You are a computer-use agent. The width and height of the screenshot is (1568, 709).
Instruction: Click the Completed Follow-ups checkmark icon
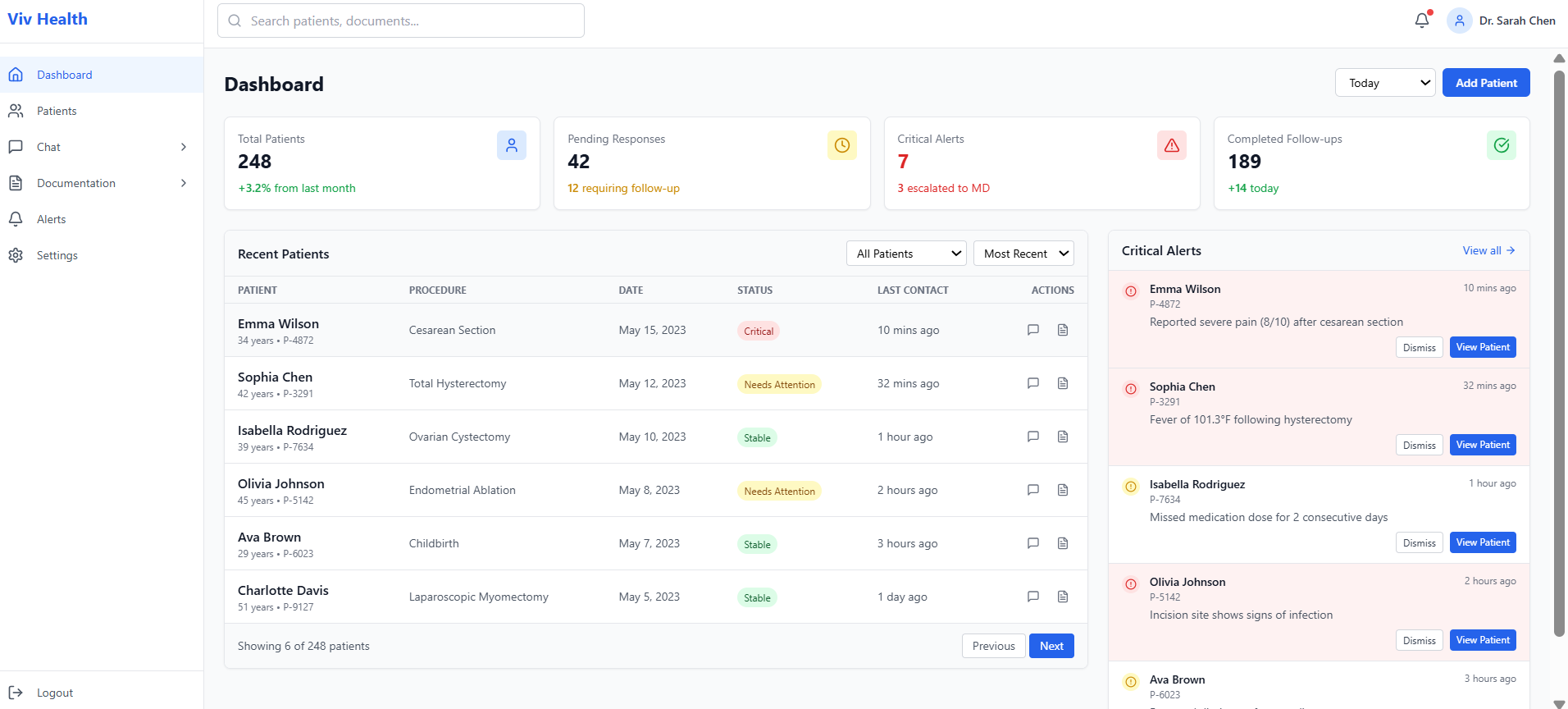coord(1502,145)
